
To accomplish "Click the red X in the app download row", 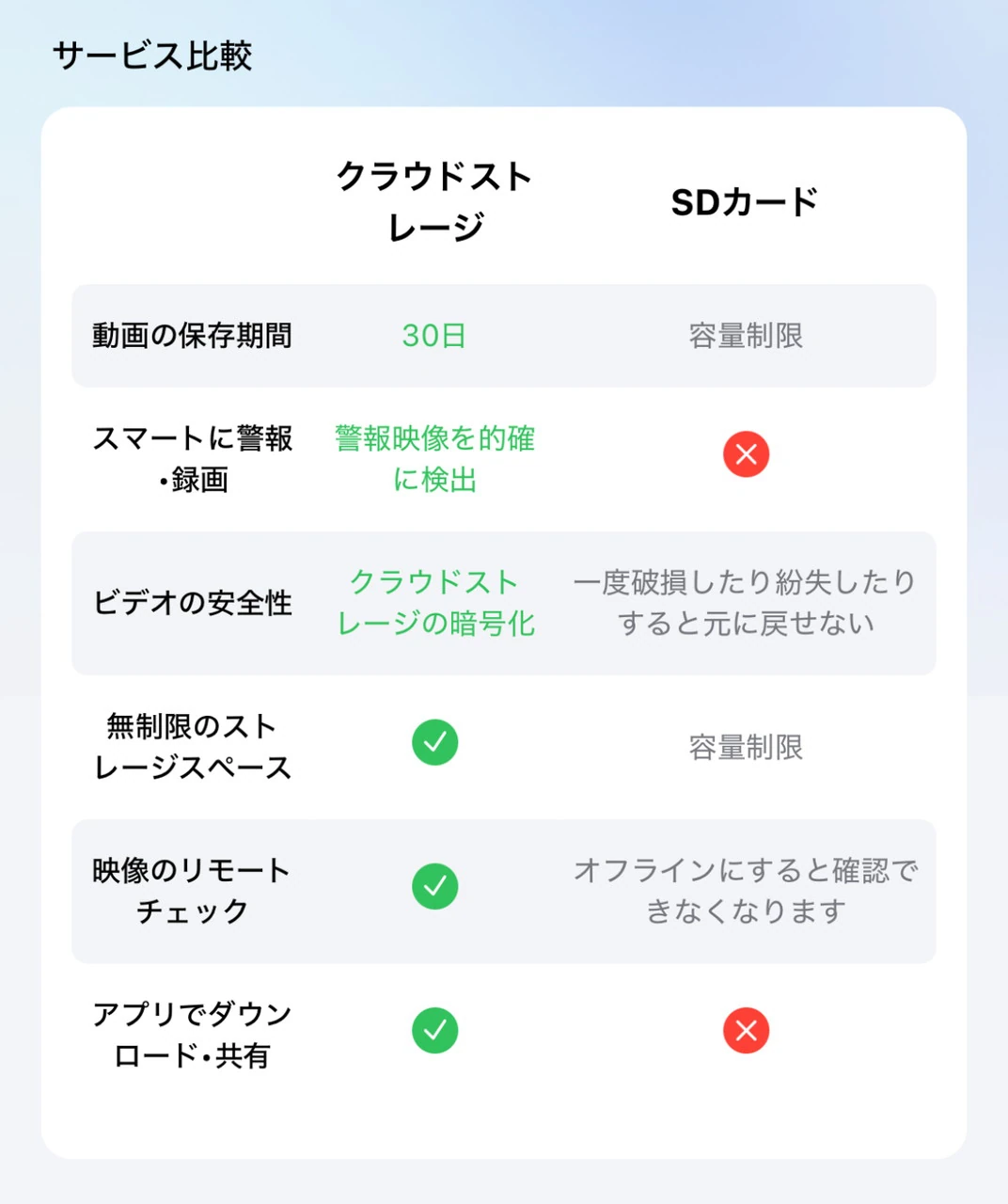I will [x=746, y=1030].
